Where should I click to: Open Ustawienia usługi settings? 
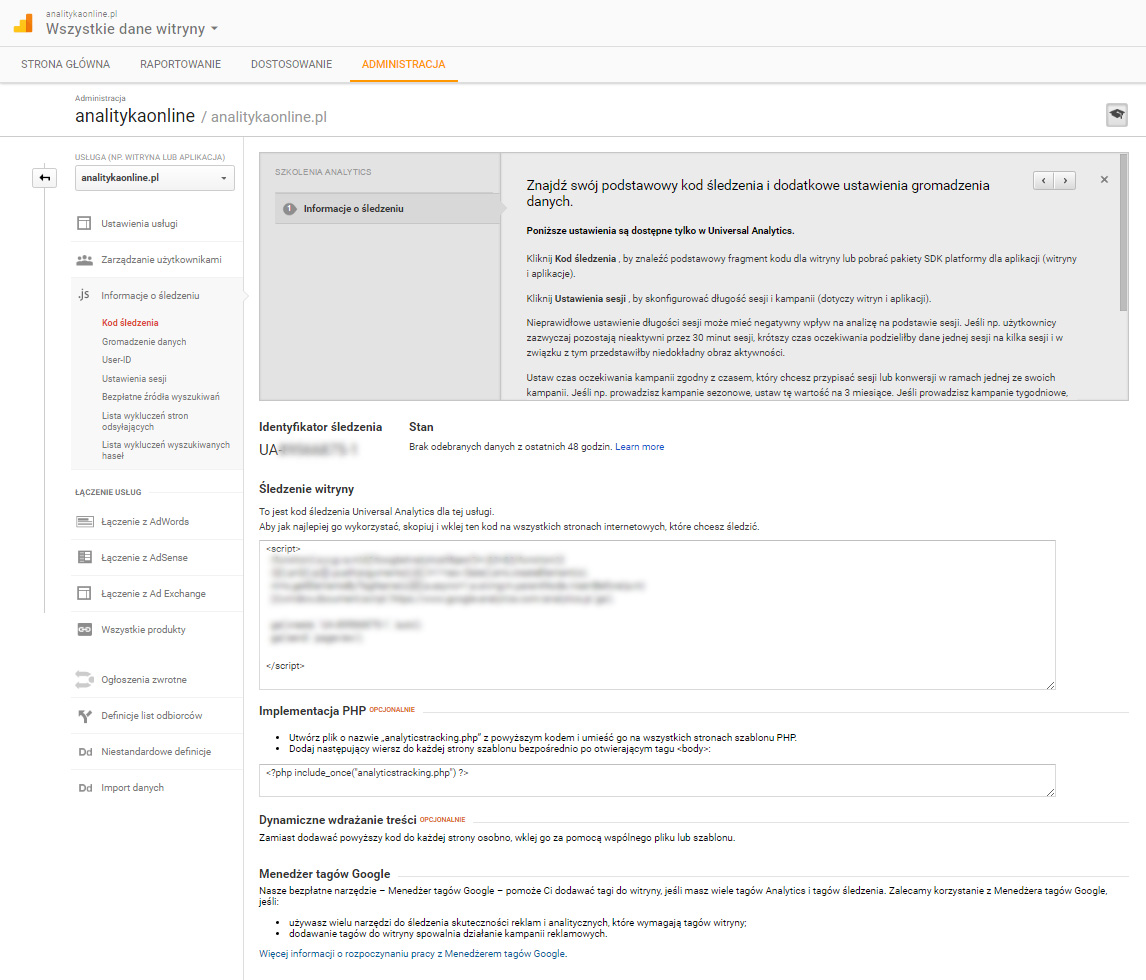pyautogui.click(x=140, y=224)
